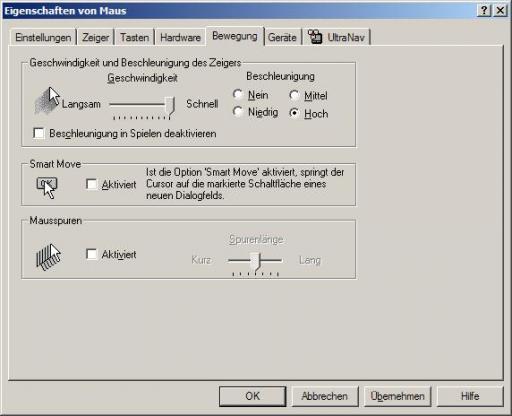
Task: Switch to the Tasten tab
Action: coord(134,37)
